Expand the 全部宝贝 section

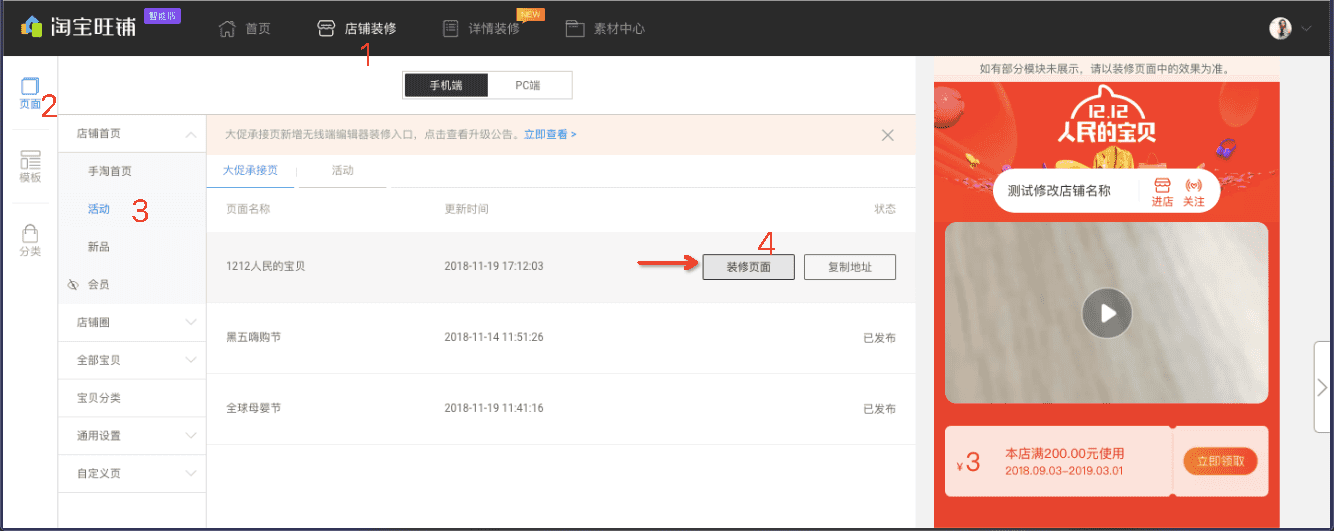pos(132,360)
